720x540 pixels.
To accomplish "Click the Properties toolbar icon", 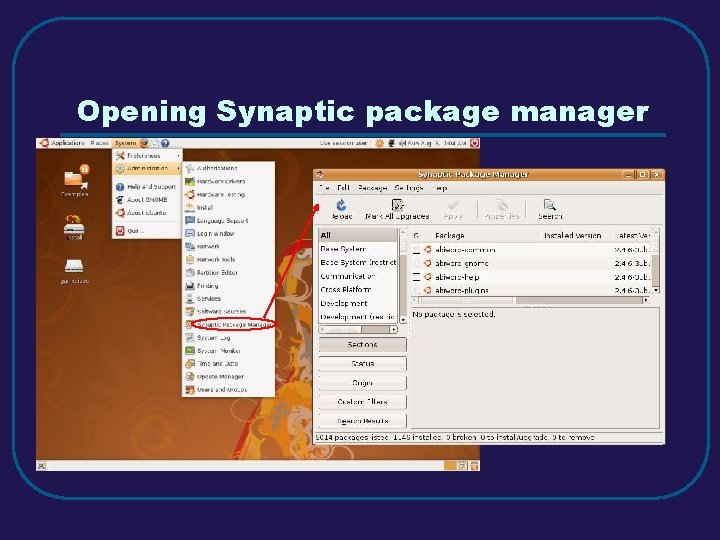I will (501, 205).
